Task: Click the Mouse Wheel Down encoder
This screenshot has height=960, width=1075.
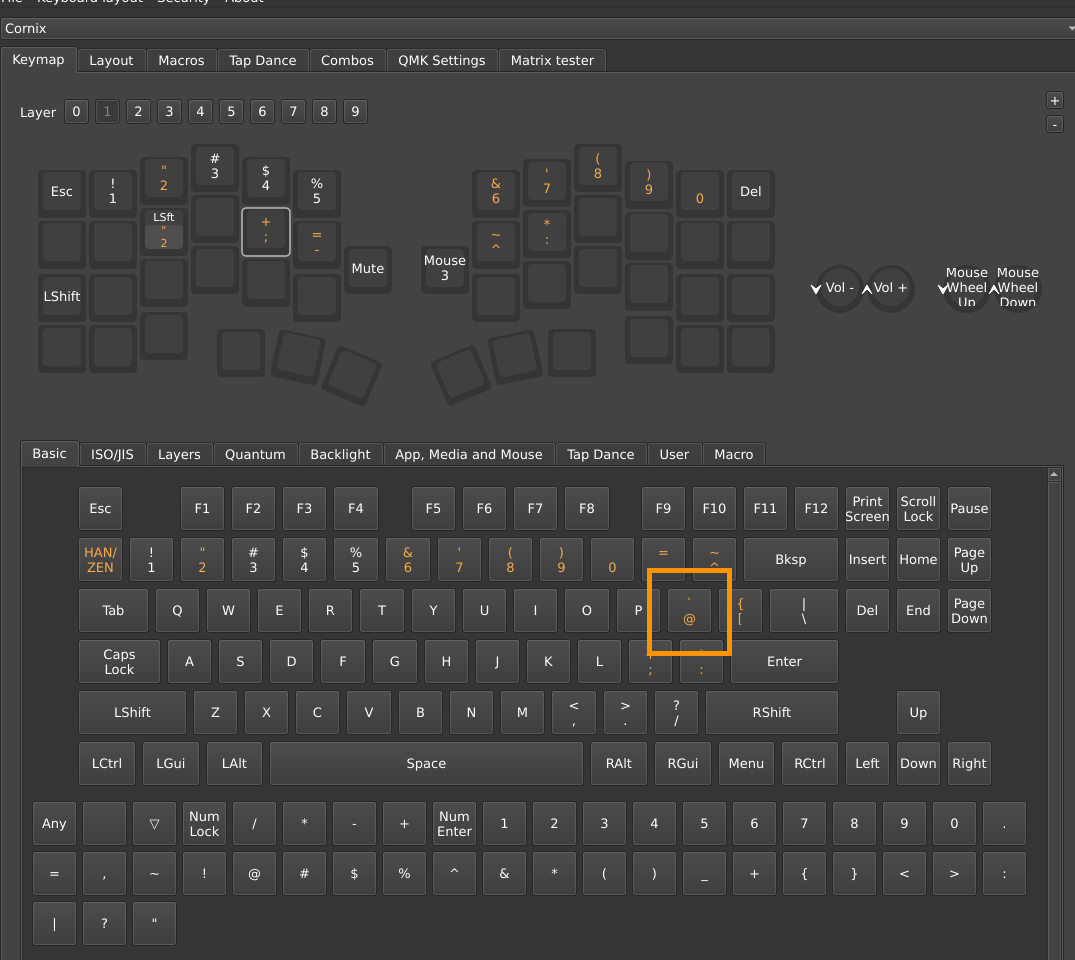Action: tap(1017, 288)
